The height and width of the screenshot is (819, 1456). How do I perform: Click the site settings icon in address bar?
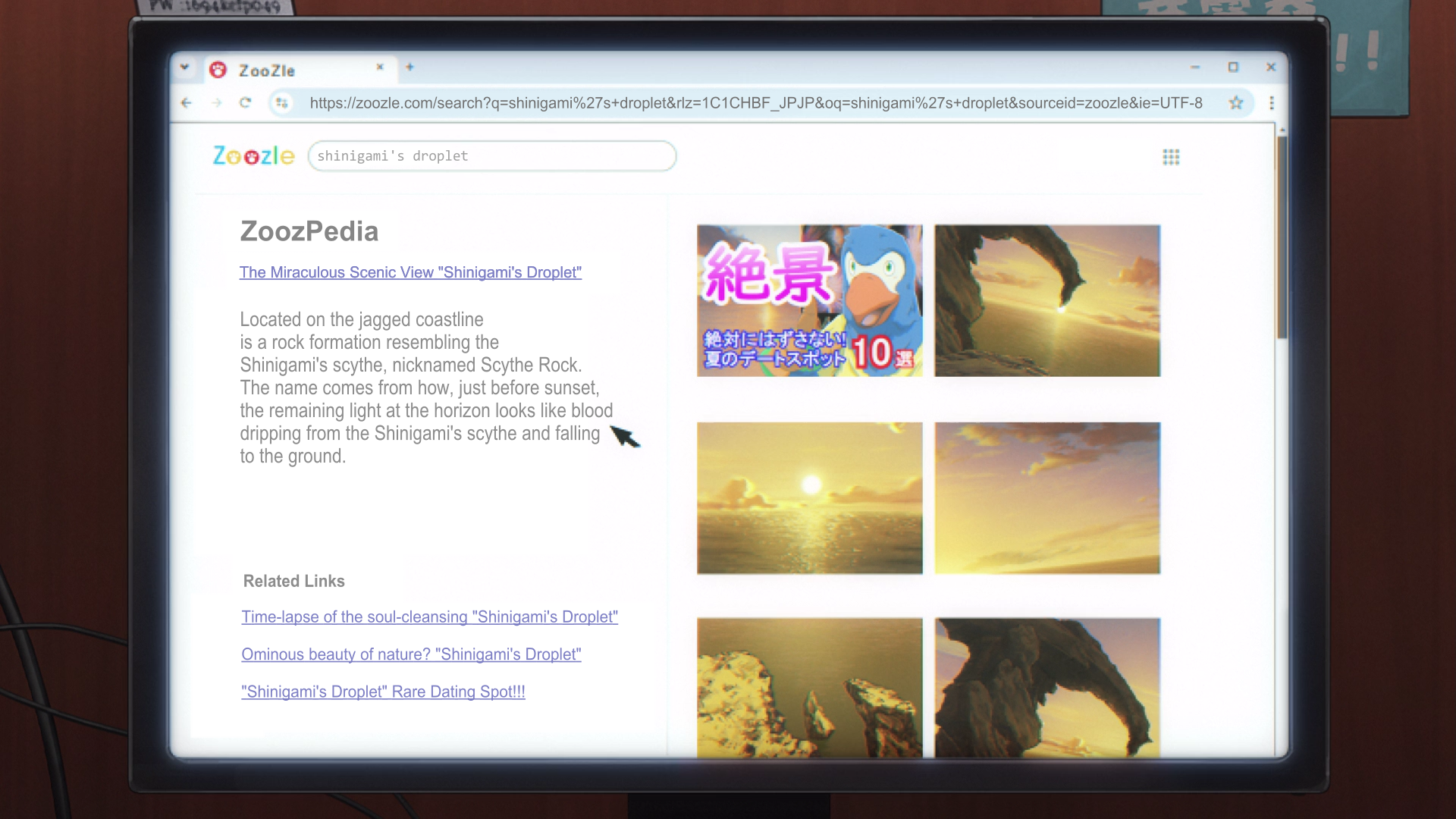coord(282,103)
